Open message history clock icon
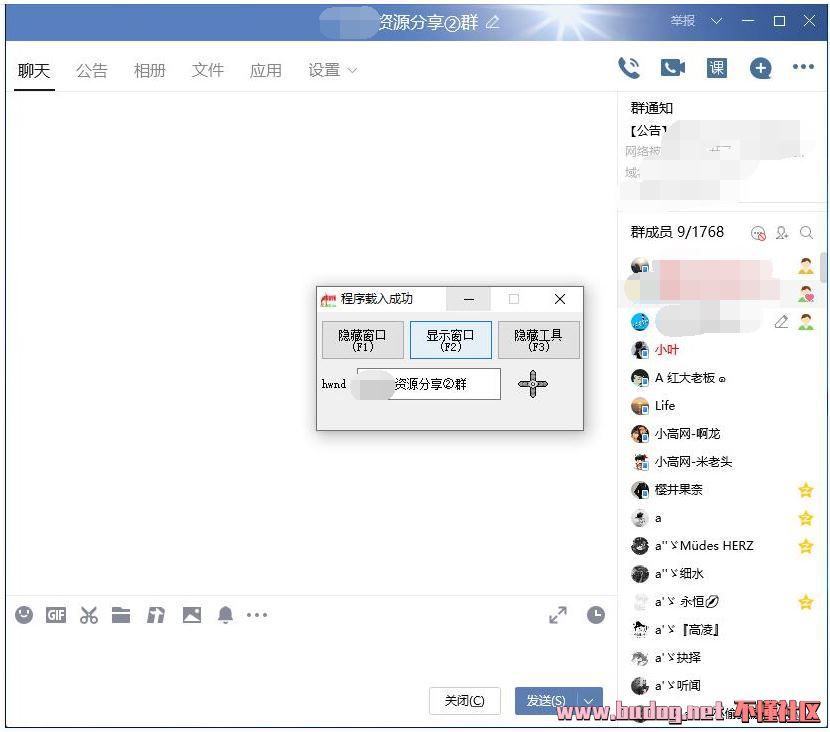 [596, 615]
